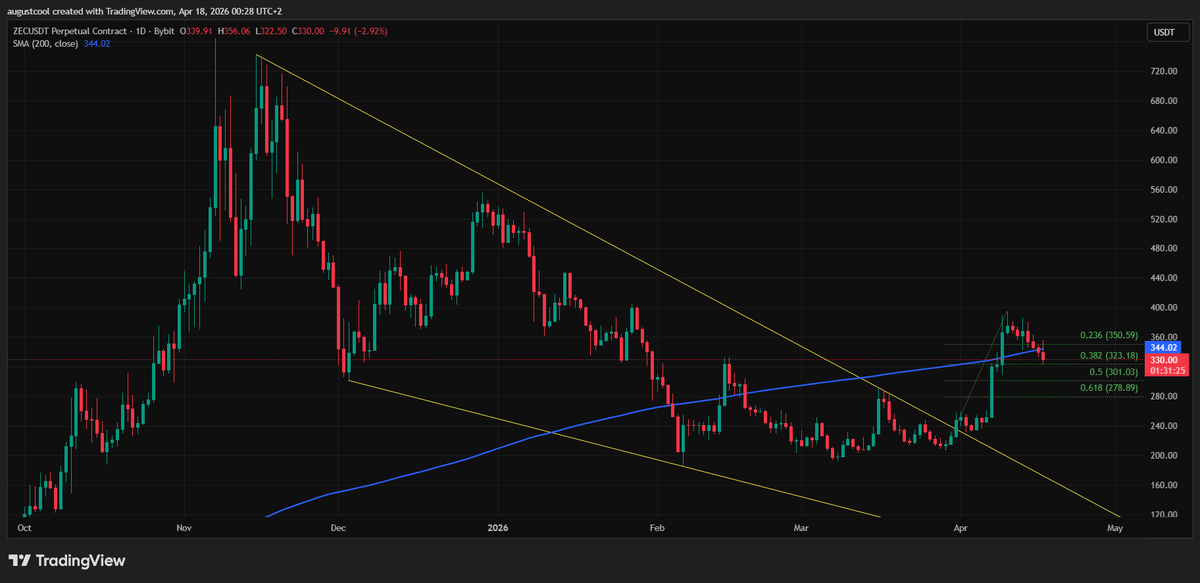Select the 0.618 (278.89) Fibonacci label

point(1111,387)
